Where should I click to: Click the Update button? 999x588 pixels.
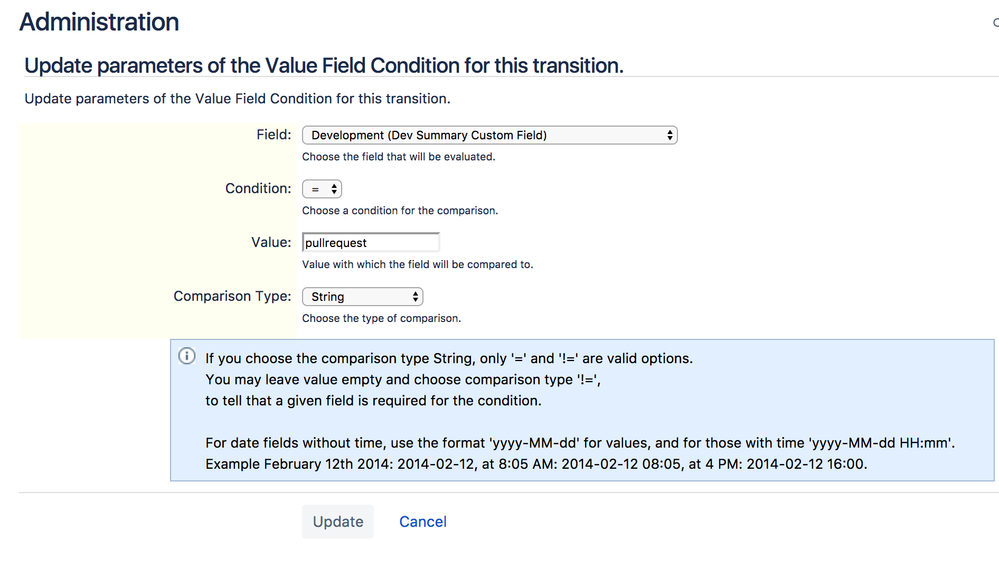(x=338, y=522)
